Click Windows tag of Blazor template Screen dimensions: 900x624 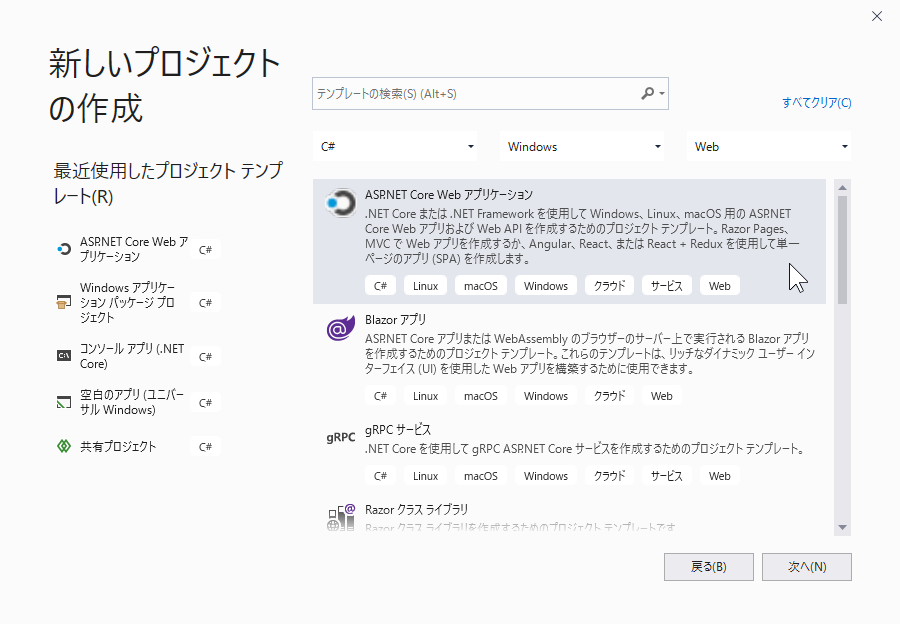pos(546,396)
